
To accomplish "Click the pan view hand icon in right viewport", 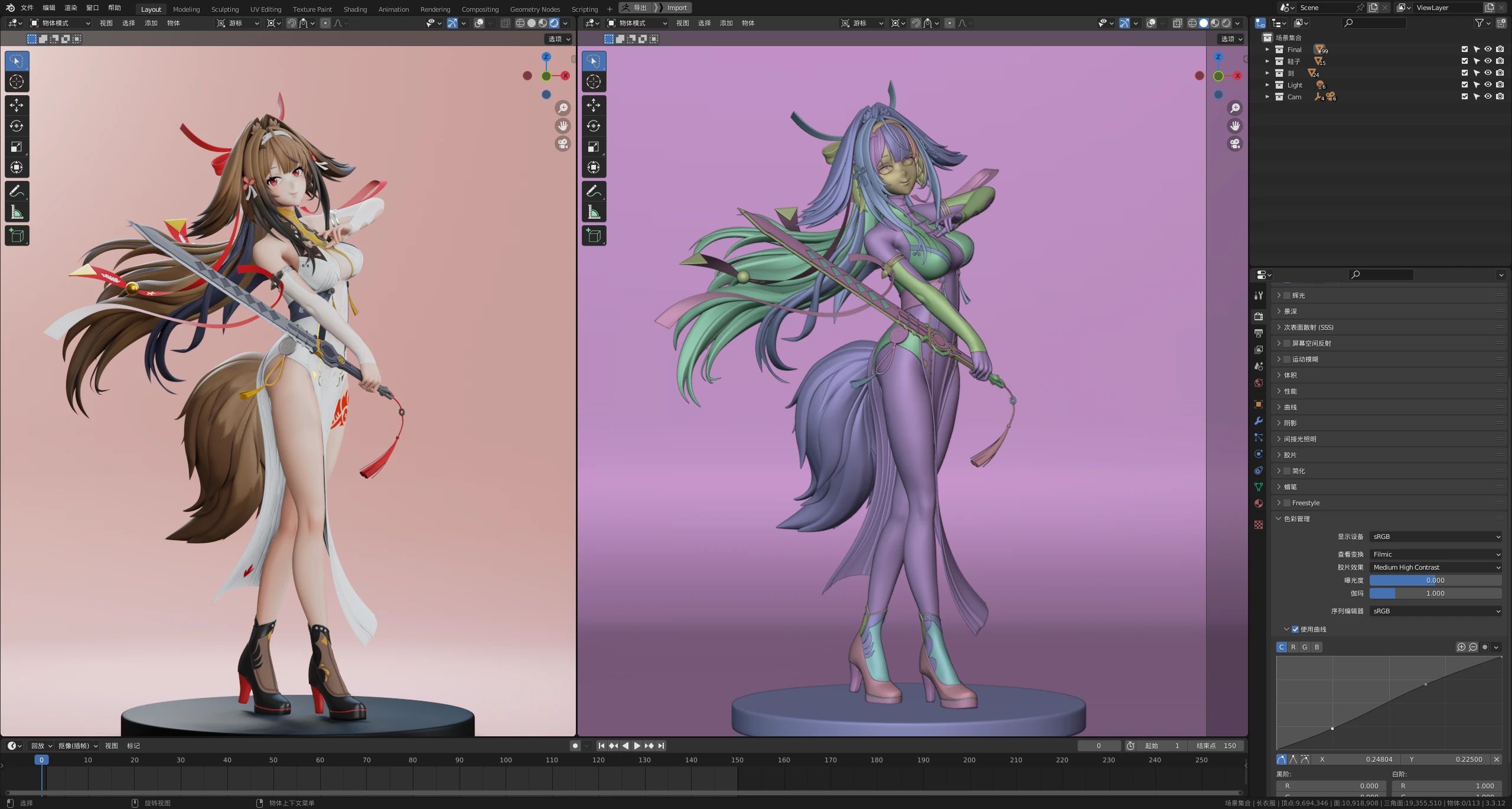I will point(1234,126).
